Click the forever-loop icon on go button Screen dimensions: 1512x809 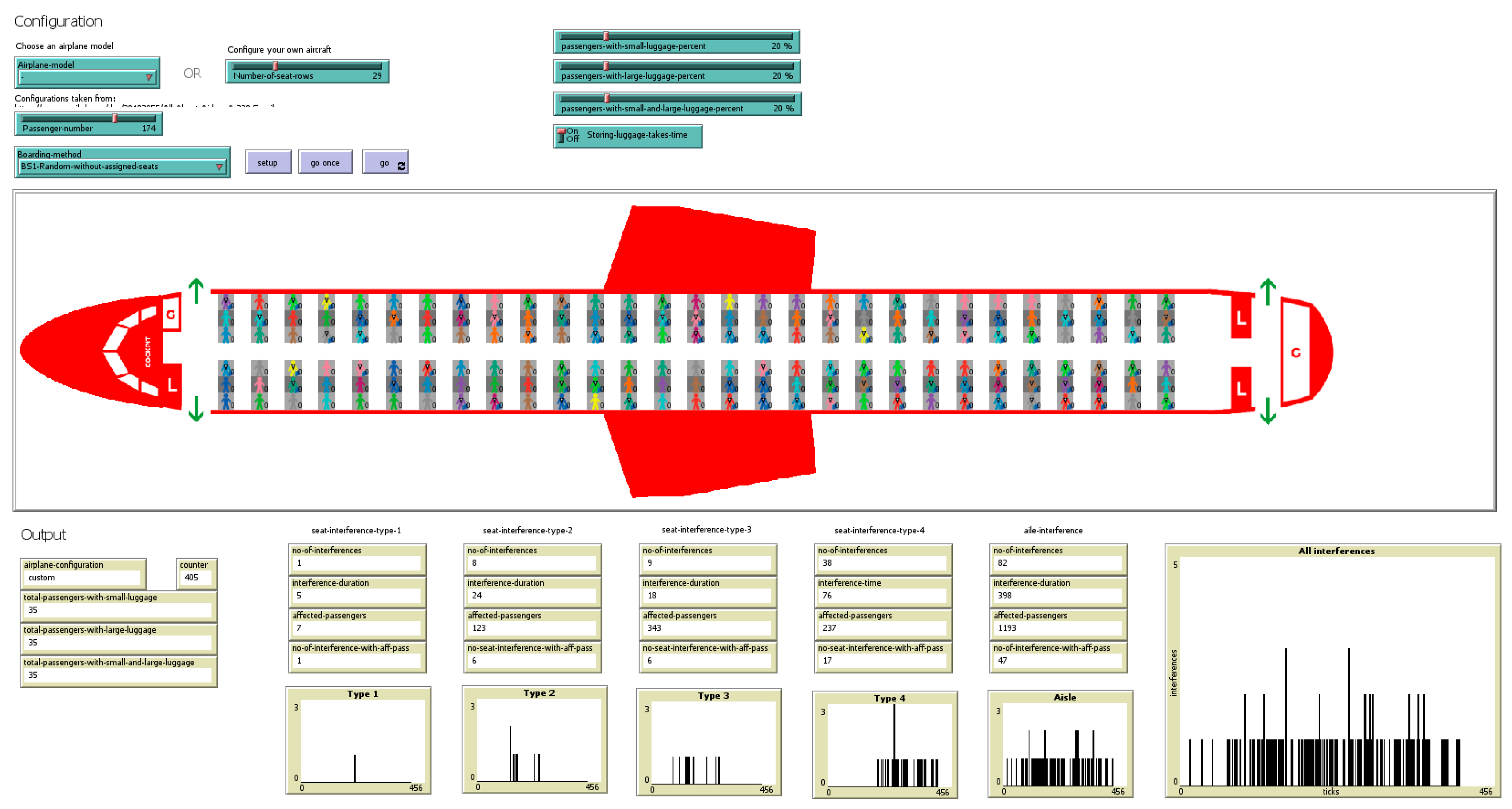pyautogui.click(x=401, y=166)
